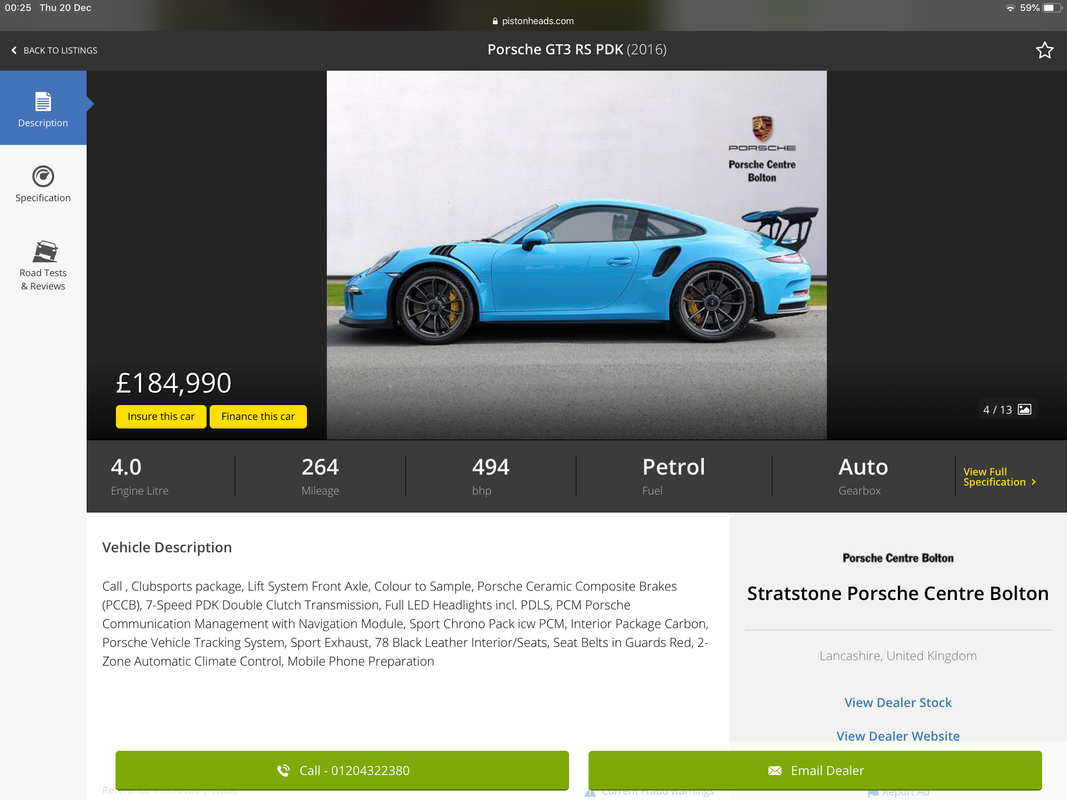Screen dimensions: 1067x800
Task: Tap the clock 00:25 in status bar
Action: pyautogui.click(x=18, y=8)
